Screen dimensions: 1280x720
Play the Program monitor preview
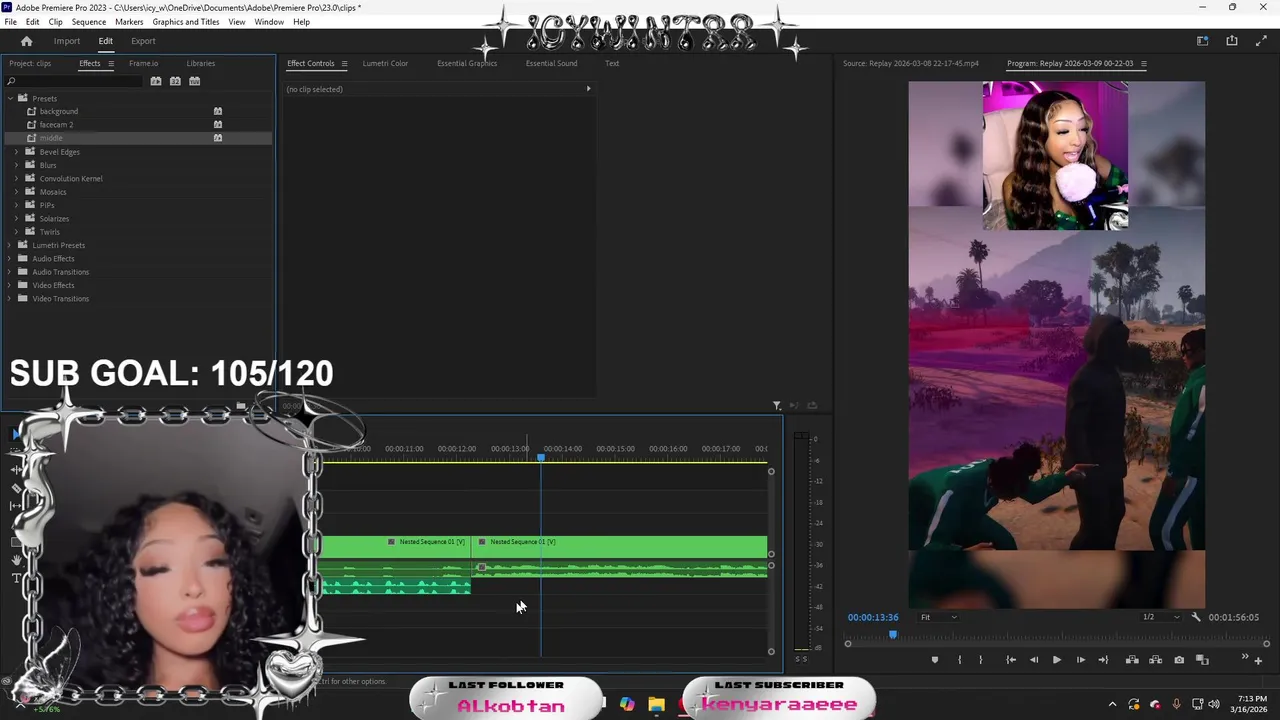1056,660
